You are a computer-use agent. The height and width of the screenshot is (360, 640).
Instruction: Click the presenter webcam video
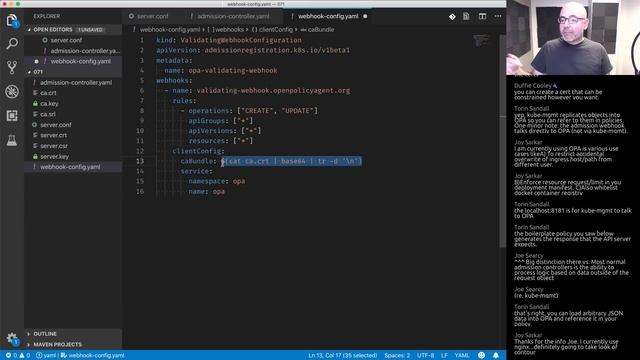coord(573,37)
